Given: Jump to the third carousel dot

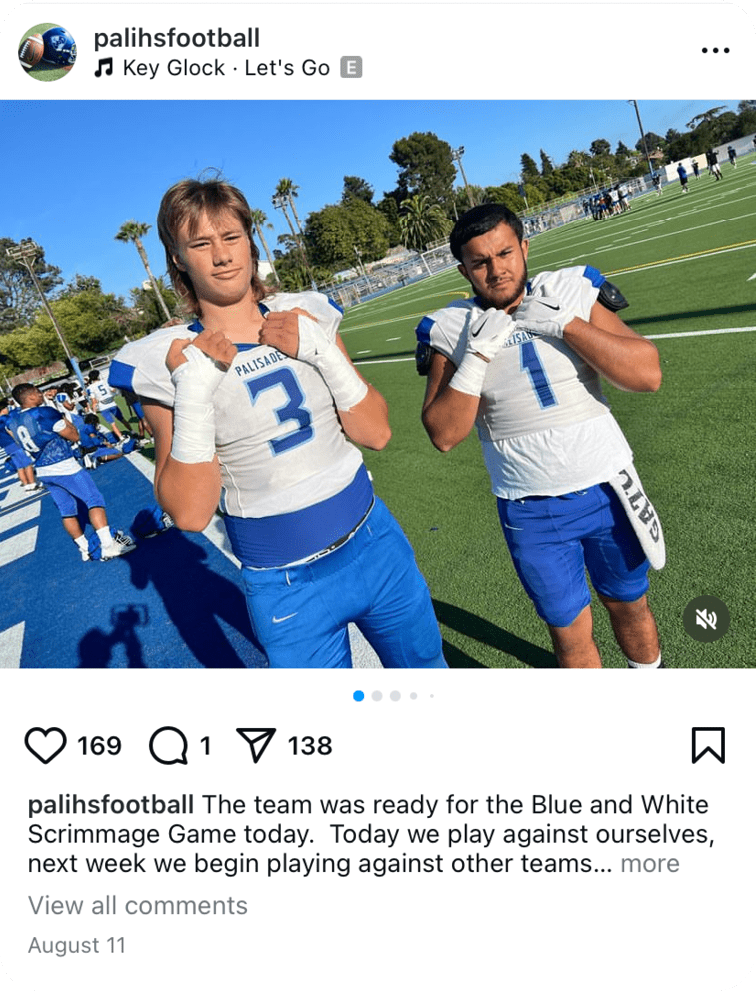Looking at the screenshot, I should click(x=395, y=696).
